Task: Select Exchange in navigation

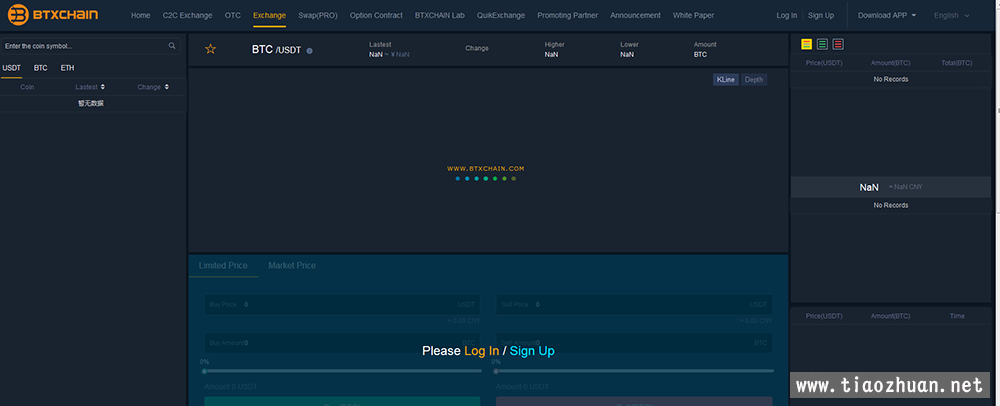Action: coord(269,15)
